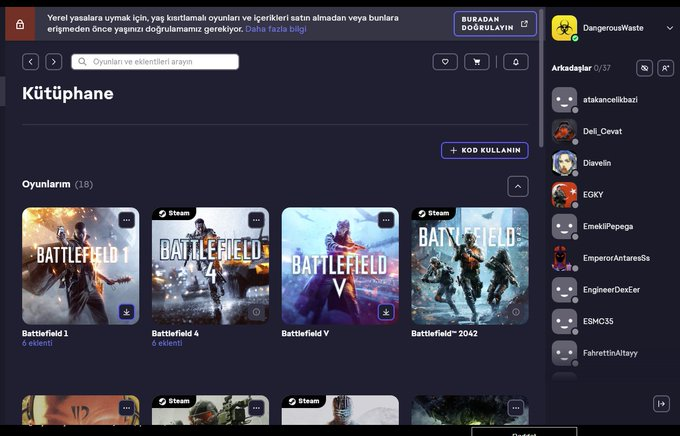680x436 pixels.
Task: Open the Battlefield V three-dot menu
Action: (386, 220)
